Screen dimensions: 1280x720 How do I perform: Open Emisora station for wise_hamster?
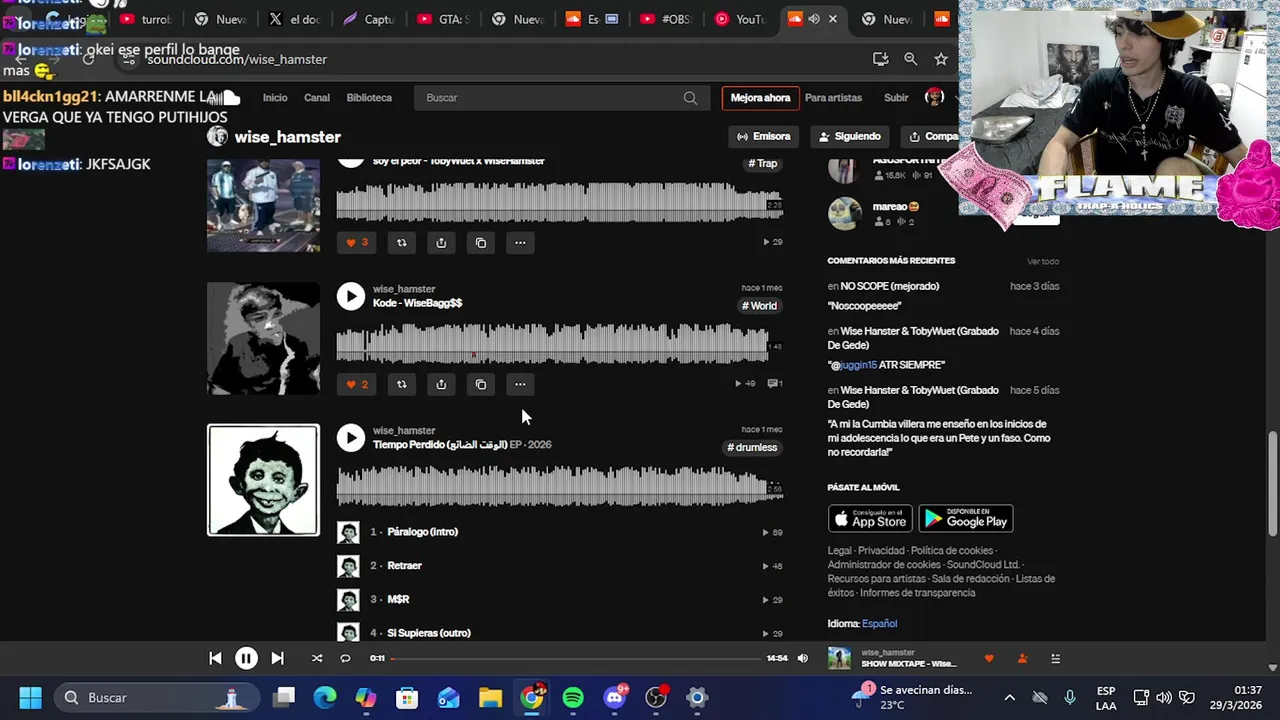764,136
